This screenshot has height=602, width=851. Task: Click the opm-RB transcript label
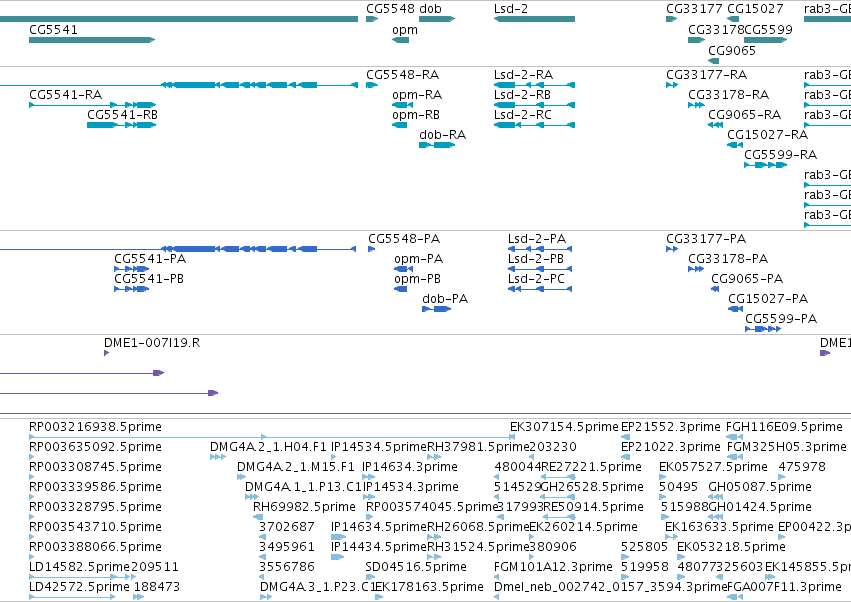(x=416, y=115)
